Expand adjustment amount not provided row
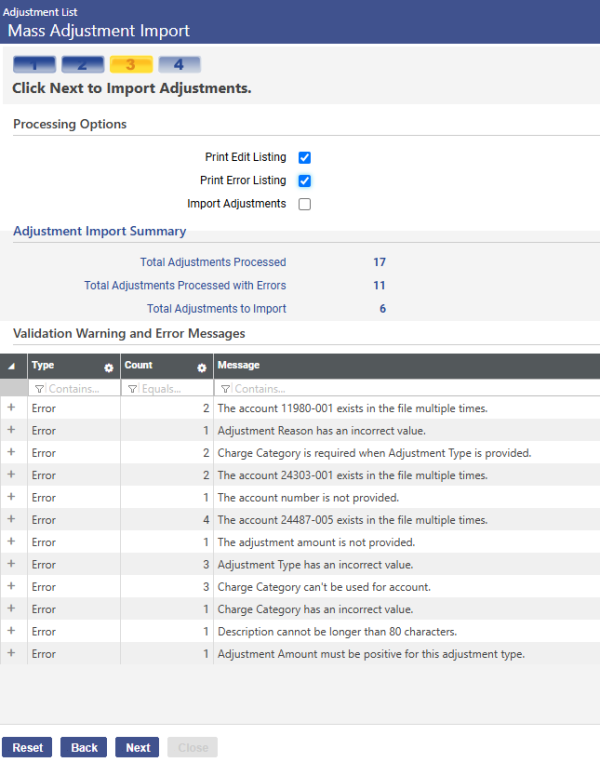 tap(11, 541)
